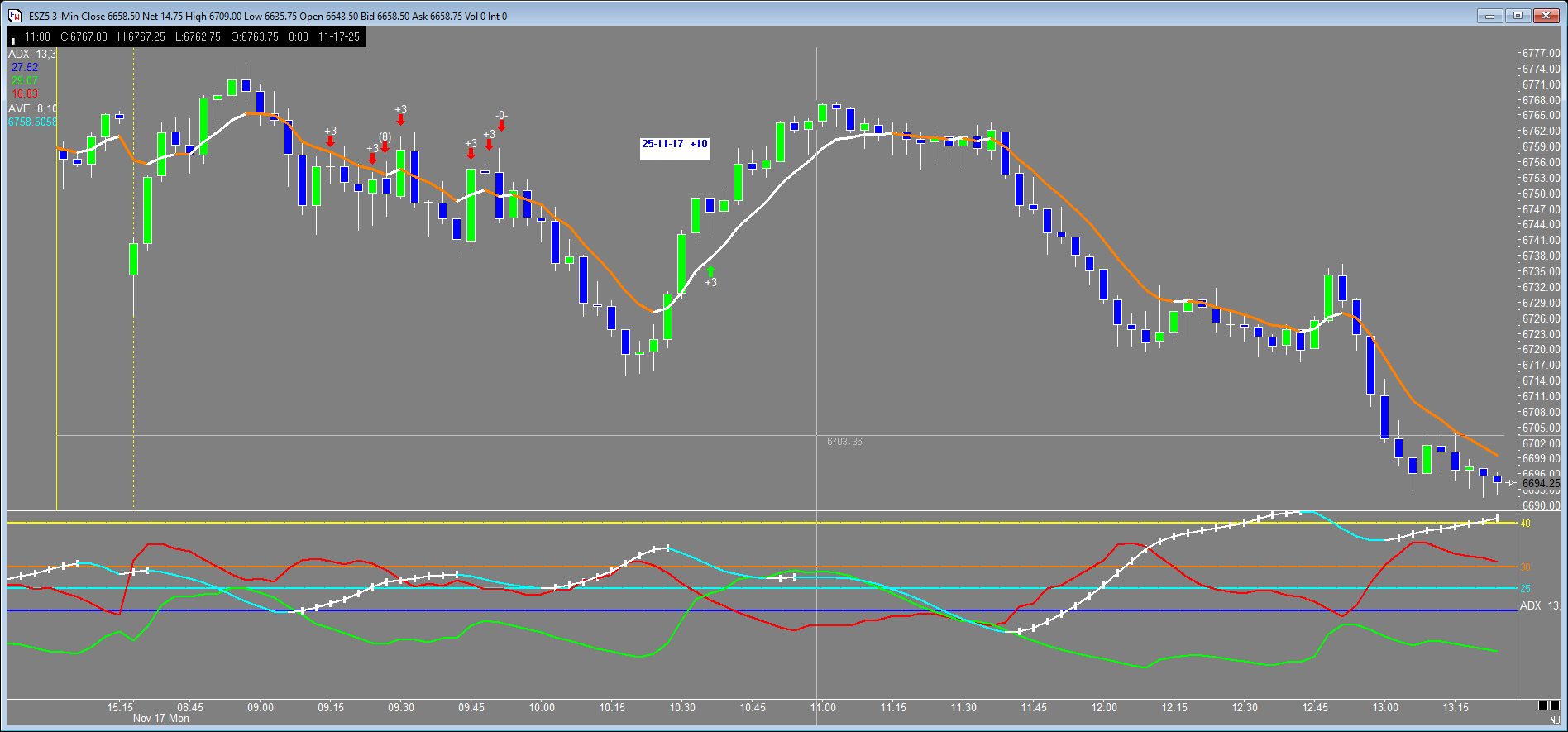The image size is (1568, 732).
Task: Click the red arrow marker labeled (8)
Action: 385,147
